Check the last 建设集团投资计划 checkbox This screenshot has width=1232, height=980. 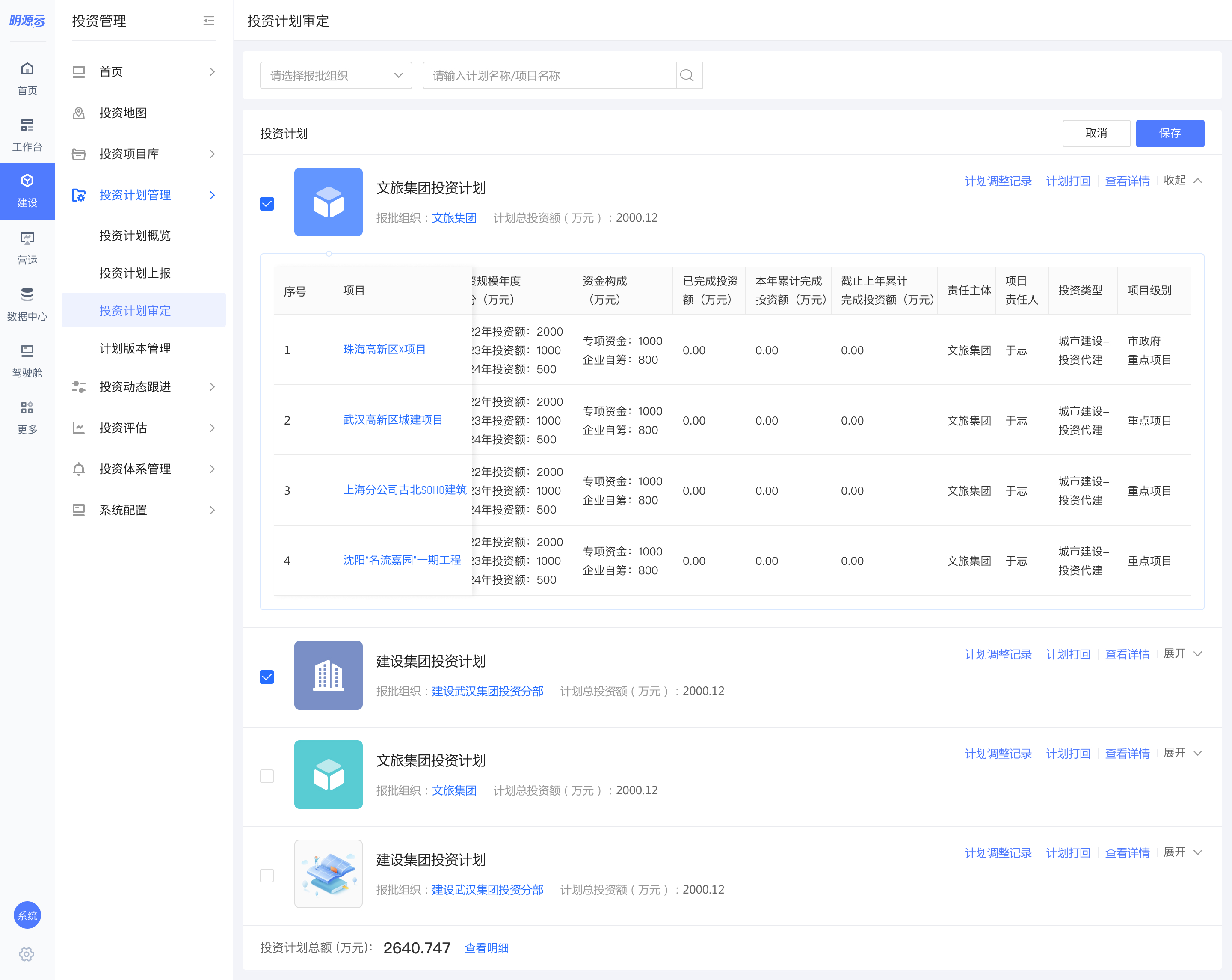pyautogui.click(x=267, y=875)
